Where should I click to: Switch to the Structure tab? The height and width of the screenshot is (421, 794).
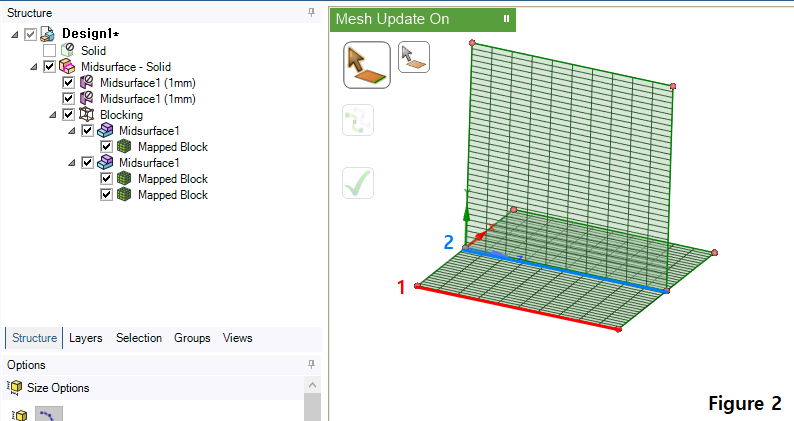[x=34, y=338]
